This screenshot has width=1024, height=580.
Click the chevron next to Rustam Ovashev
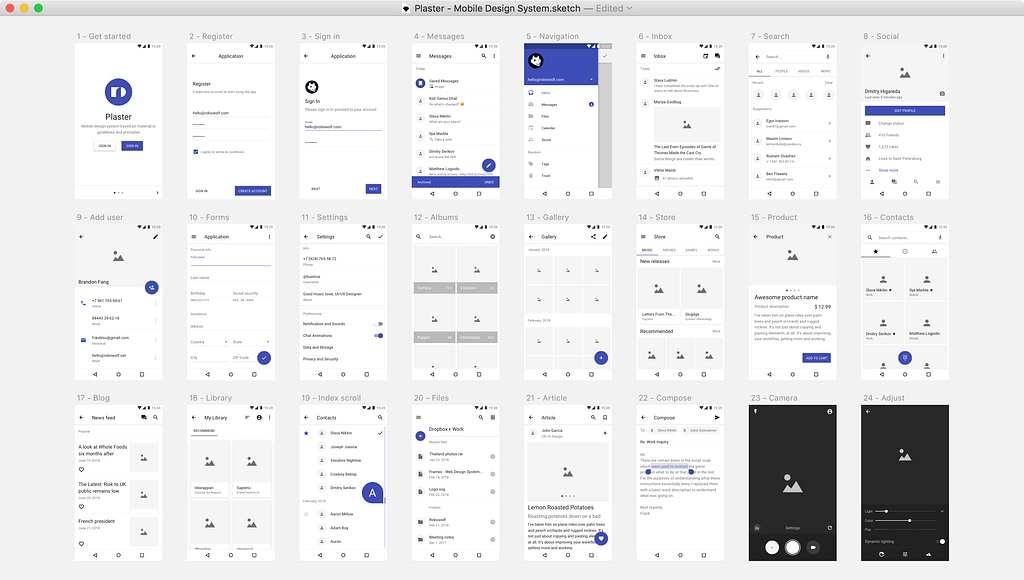(829, 158)
